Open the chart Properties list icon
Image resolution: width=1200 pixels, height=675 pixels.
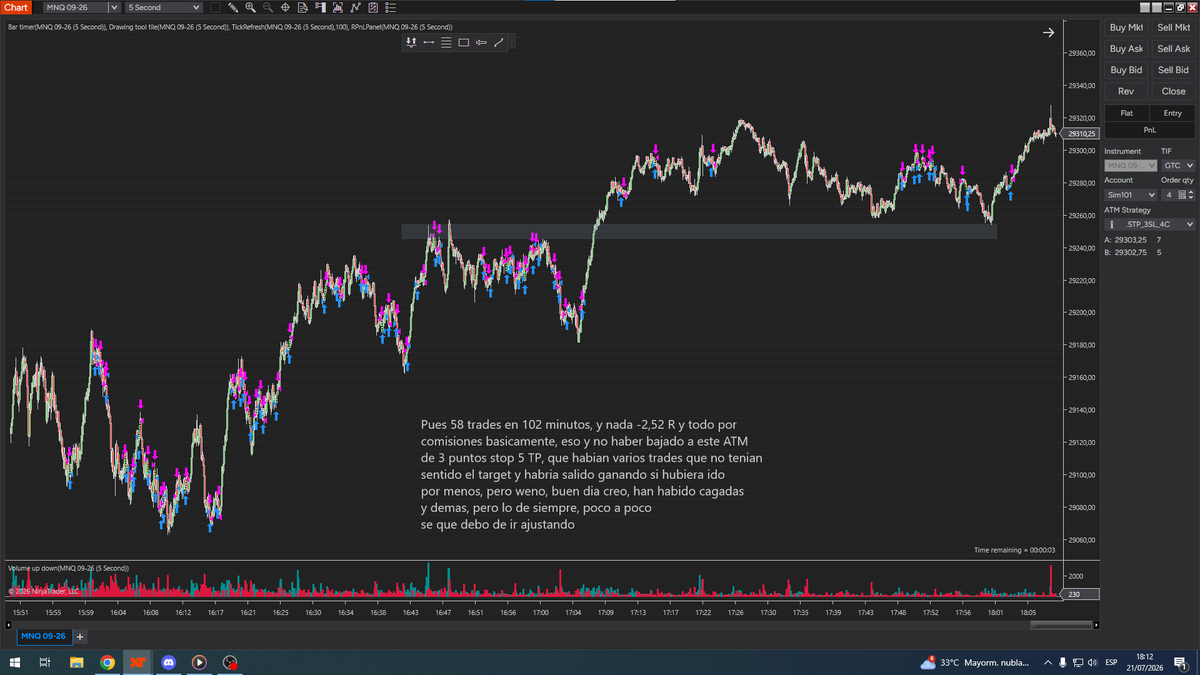391,7
